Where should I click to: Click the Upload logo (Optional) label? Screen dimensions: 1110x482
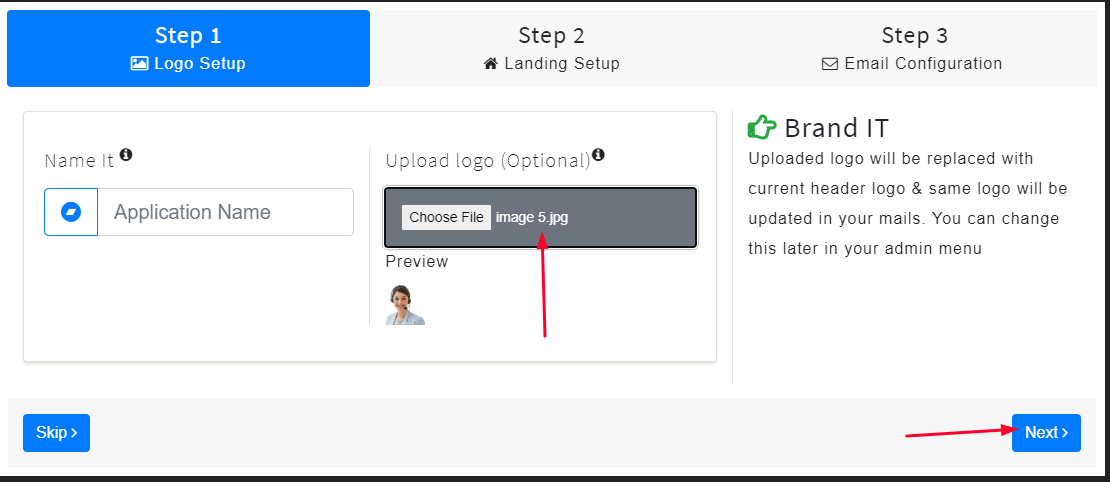tap(488, 161)
